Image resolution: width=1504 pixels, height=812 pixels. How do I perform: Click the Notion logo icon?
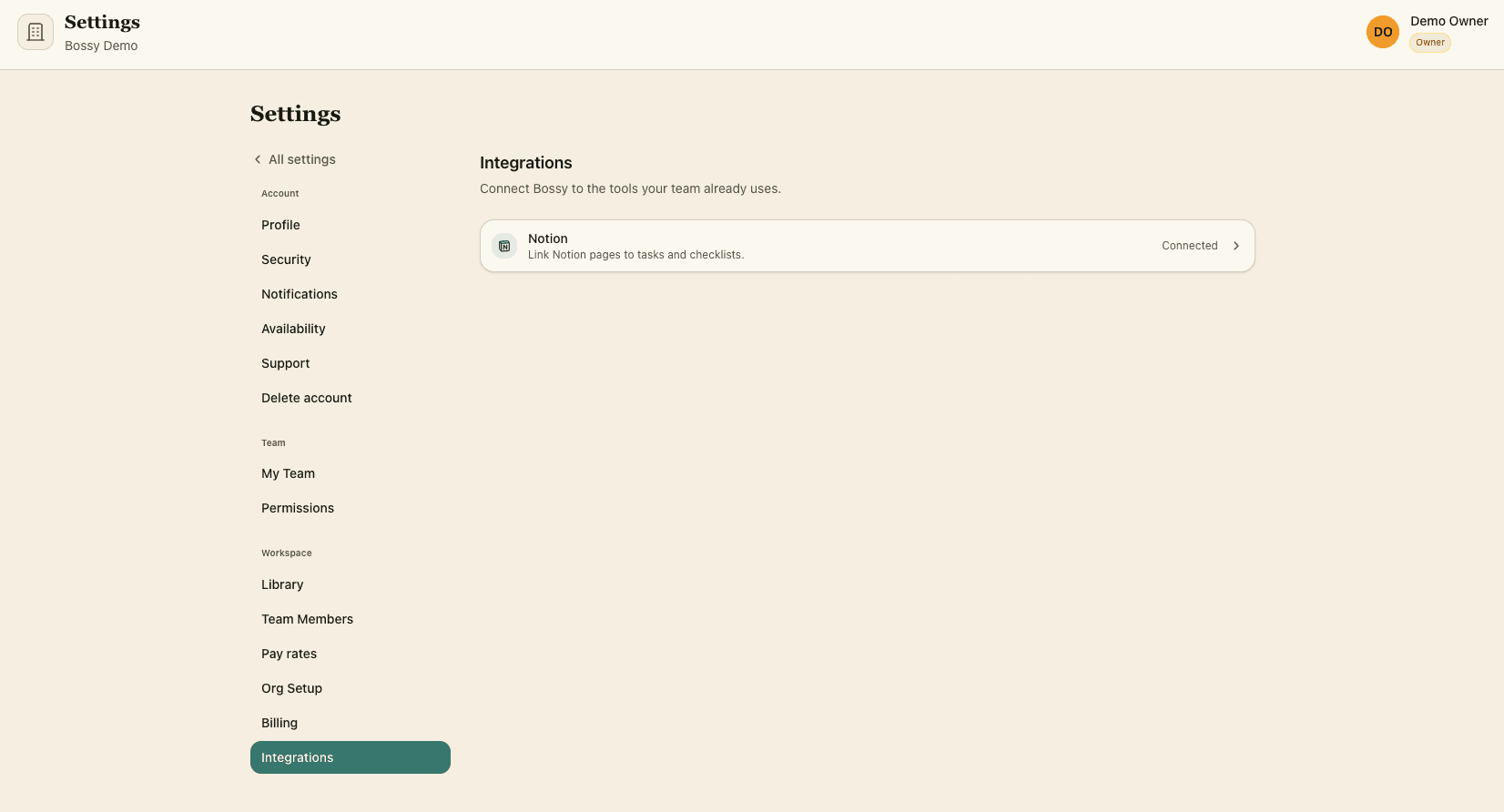coord(504,246)
